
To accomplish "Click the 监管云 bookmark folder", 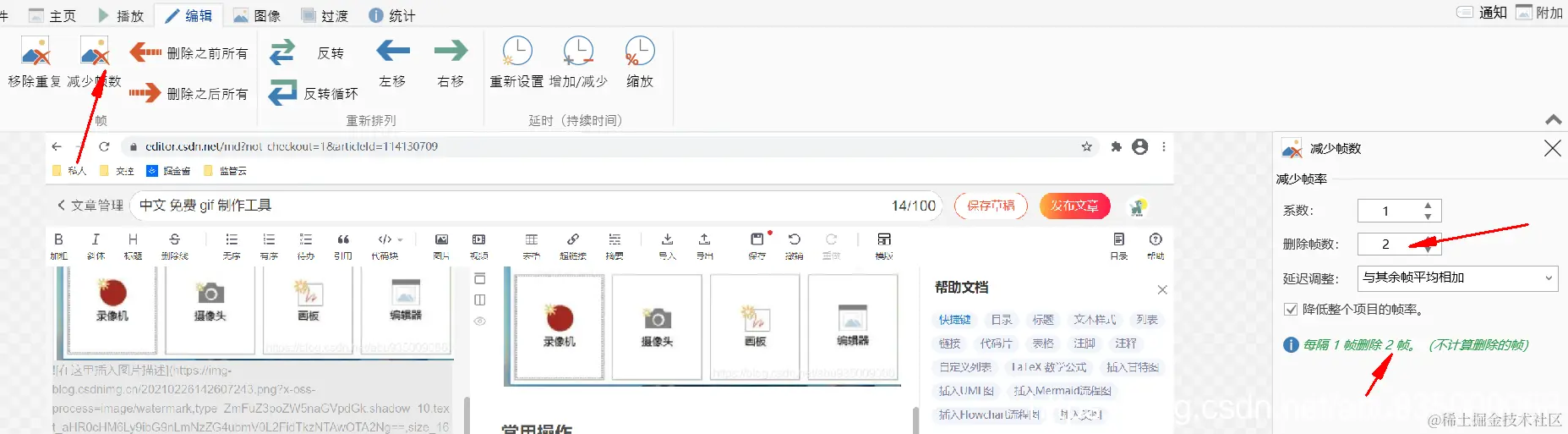I will tap(225, 171).
